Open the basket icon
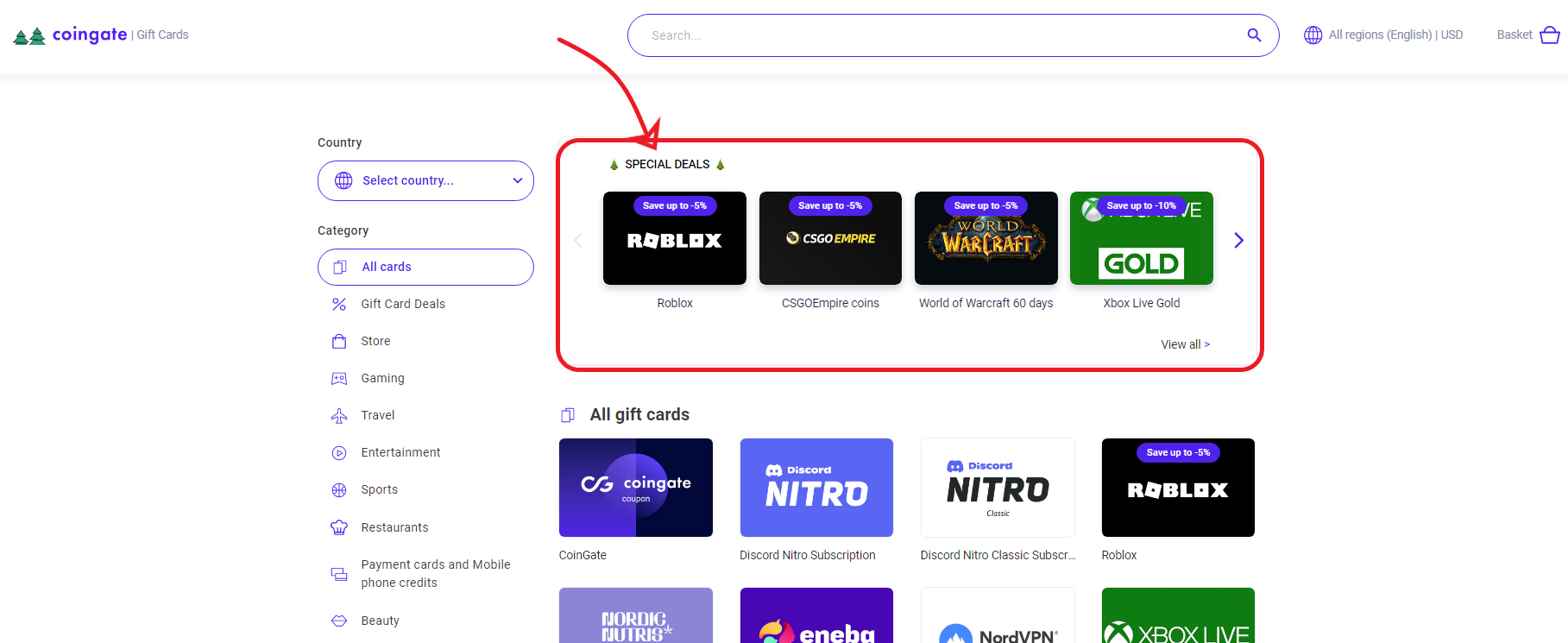Image resolution: width=1568 pixels, height=643 pixels. point(1550,35)
